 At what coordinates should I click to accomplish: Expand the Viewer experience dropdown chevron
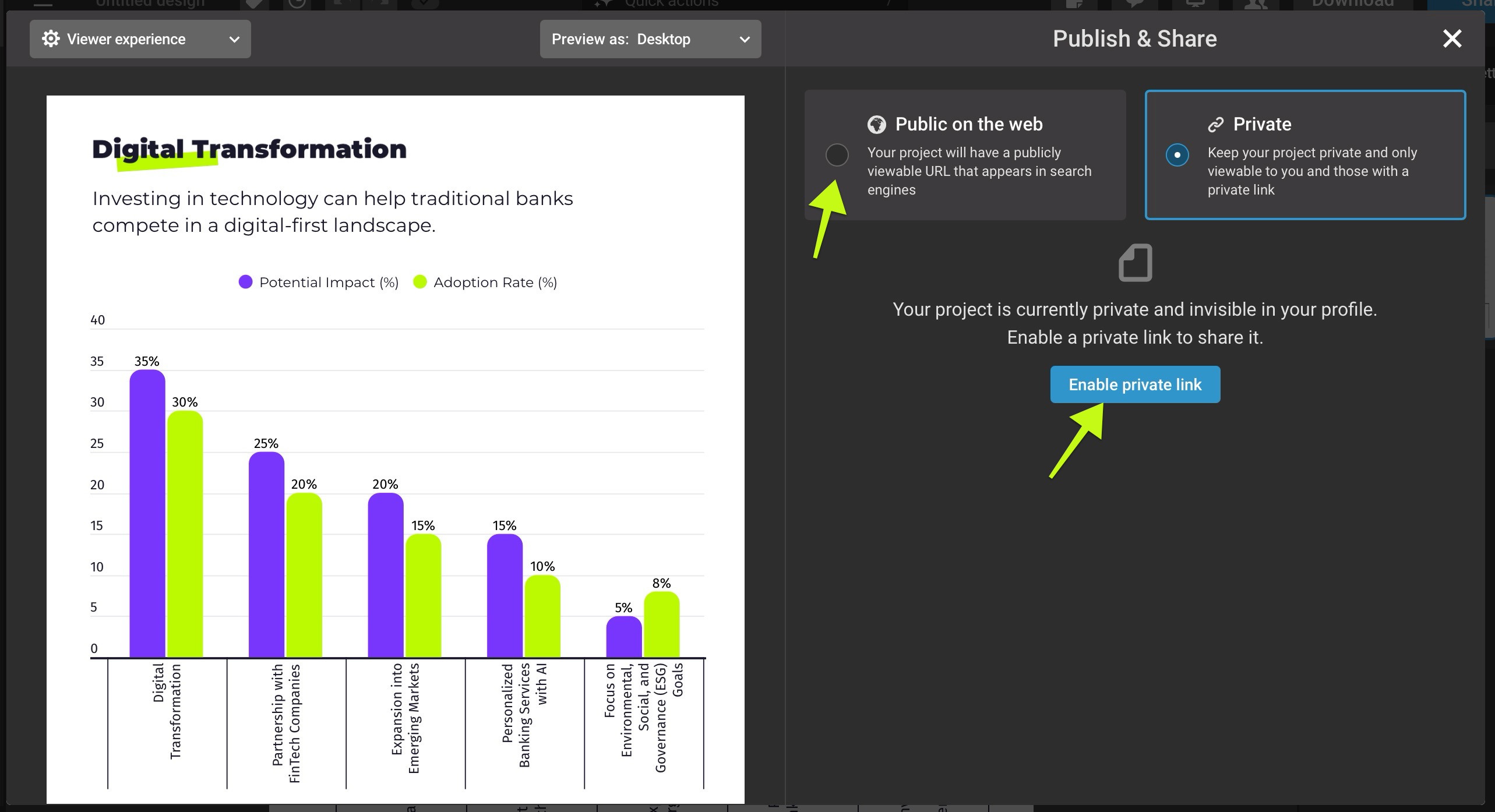coord(234,40)
